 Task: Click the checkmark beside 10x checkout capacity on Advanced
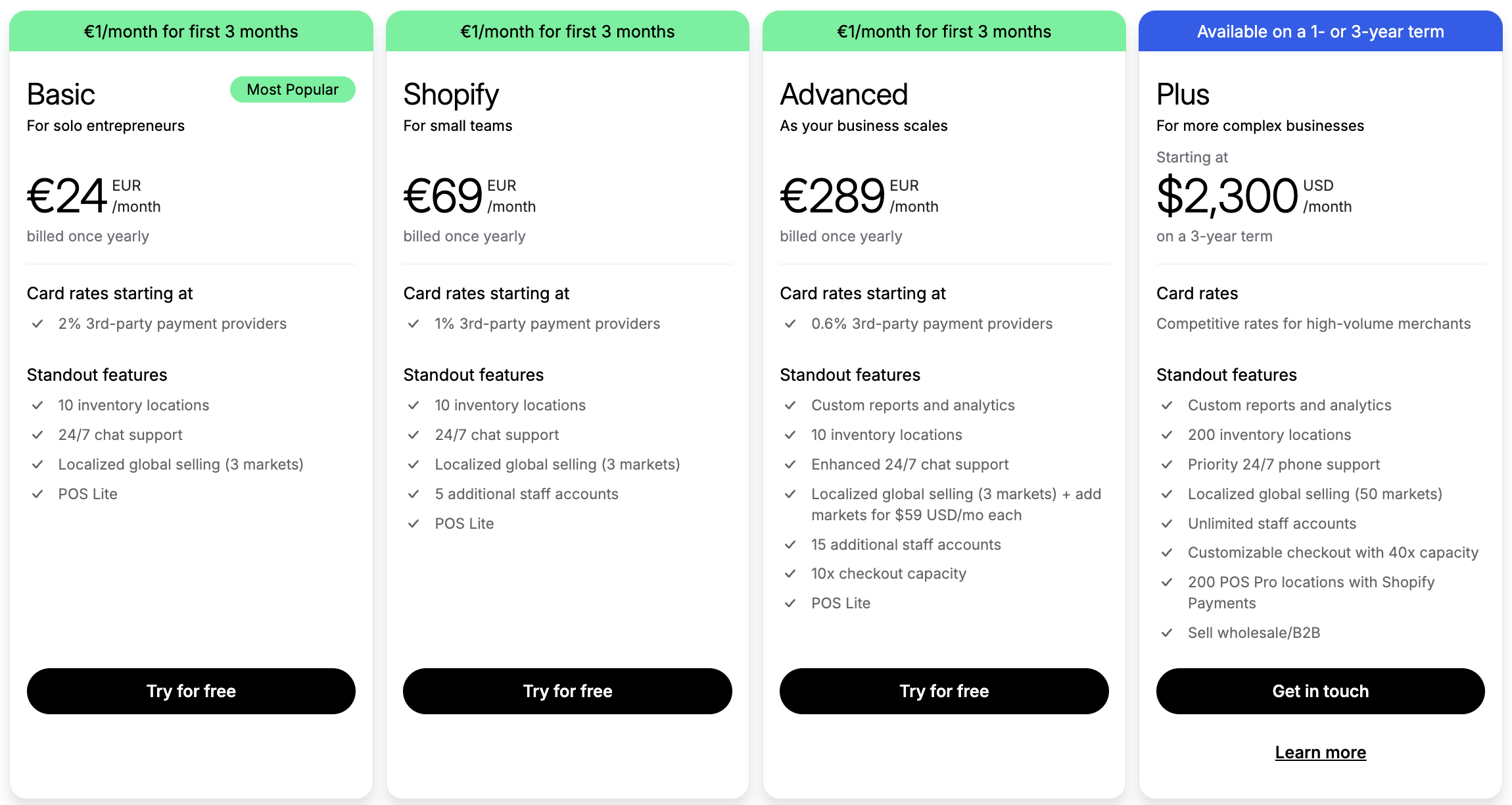790,573
